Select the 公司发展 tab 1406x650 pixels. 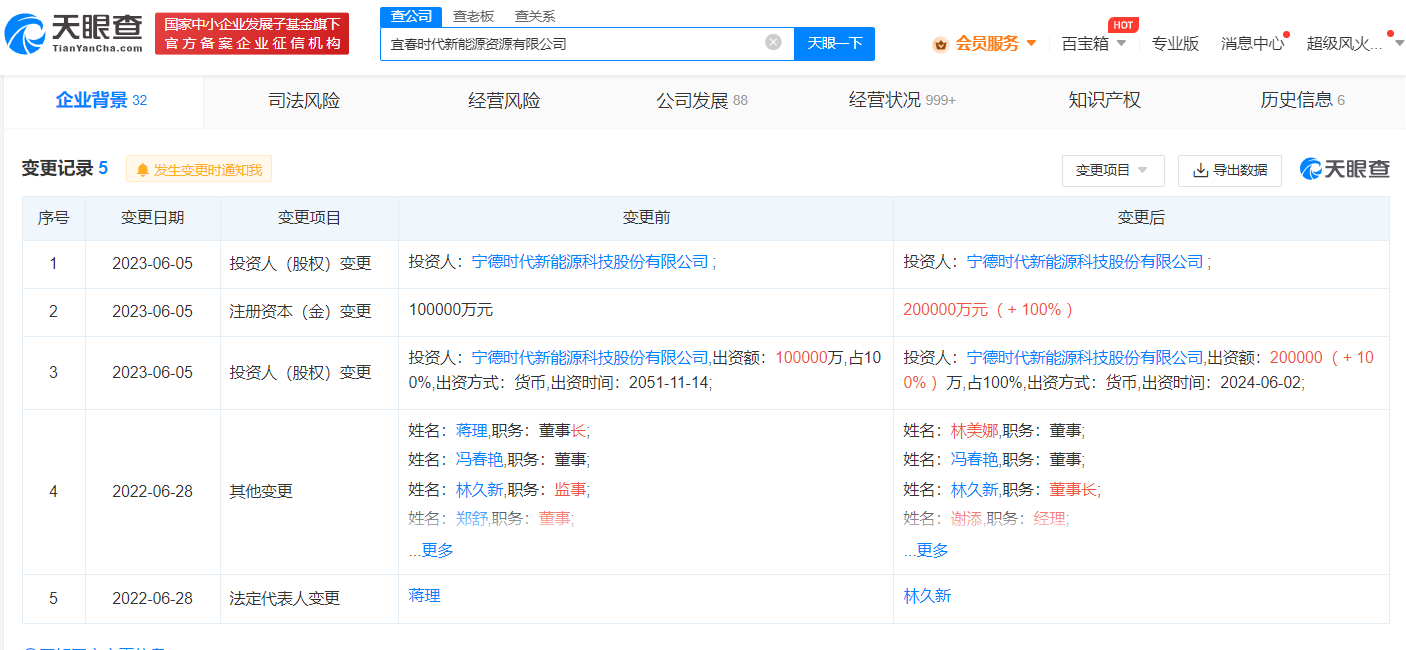pyautogui.click(x=702, y=100)
